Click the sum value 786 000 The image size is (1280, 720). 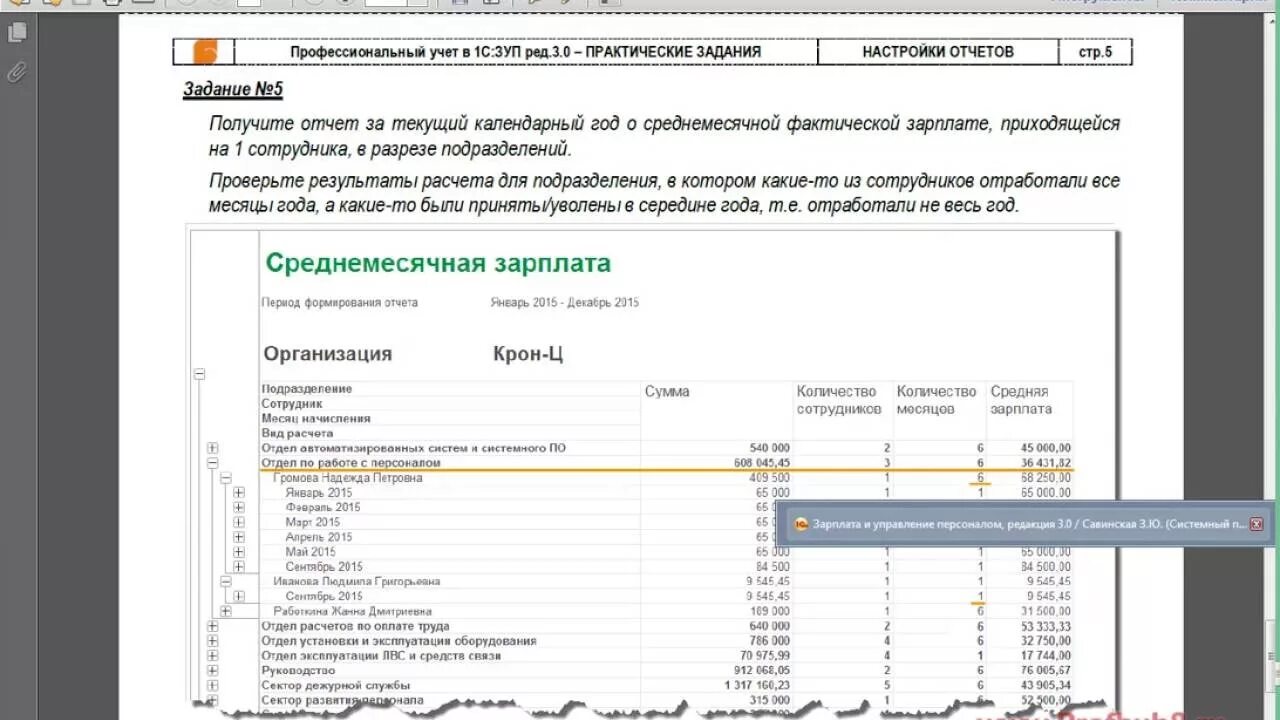(x=769, y=641)
